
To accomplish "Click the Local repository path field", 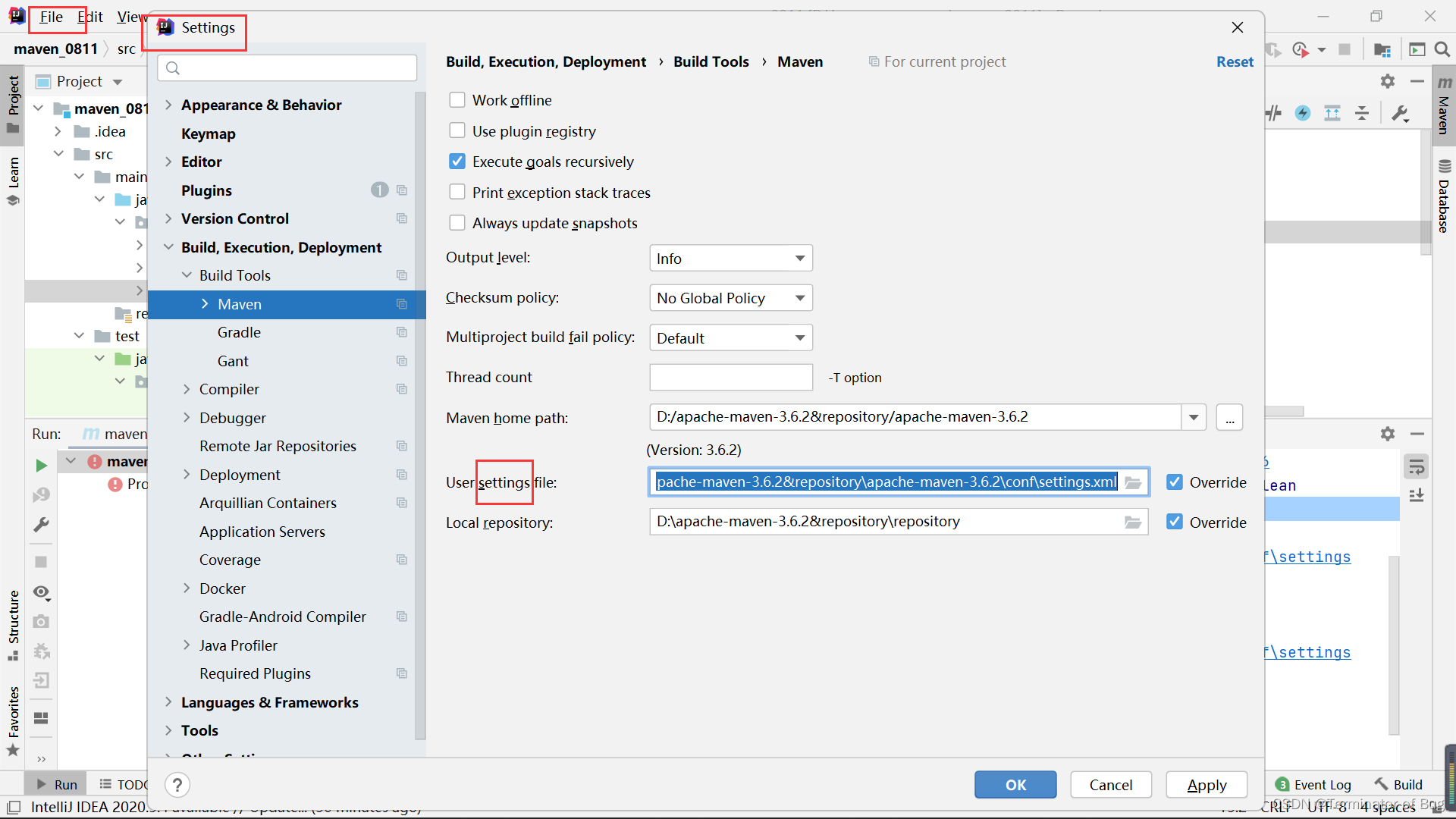I will pyautogui.click(x=899, y=522).
